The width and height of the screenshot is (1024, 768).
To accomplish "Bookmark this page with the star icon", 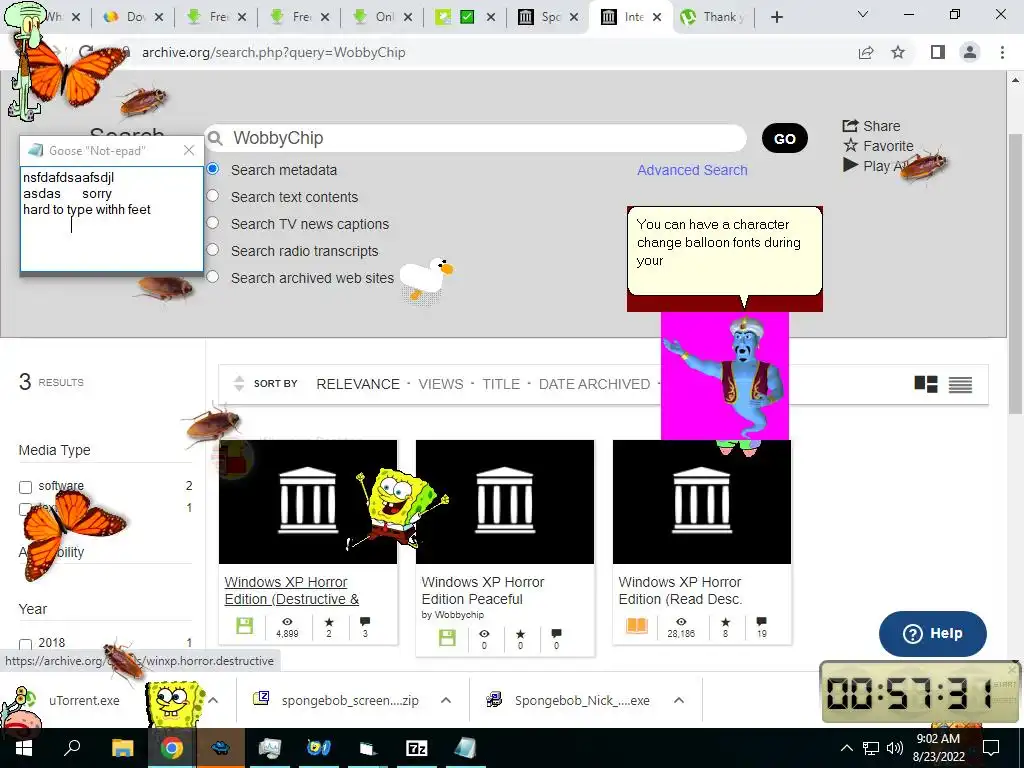I will pos(899,52).
